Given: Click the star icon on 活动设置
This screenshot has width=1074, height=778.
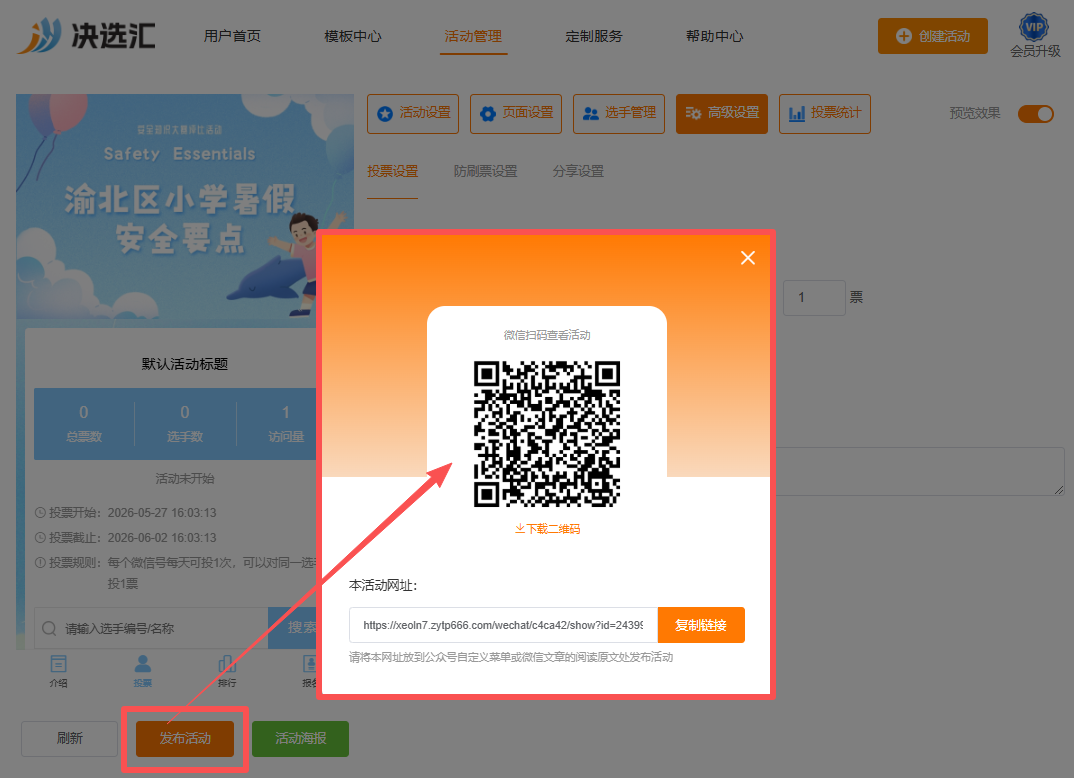Looking at the screenshot, I should [385, 114].
